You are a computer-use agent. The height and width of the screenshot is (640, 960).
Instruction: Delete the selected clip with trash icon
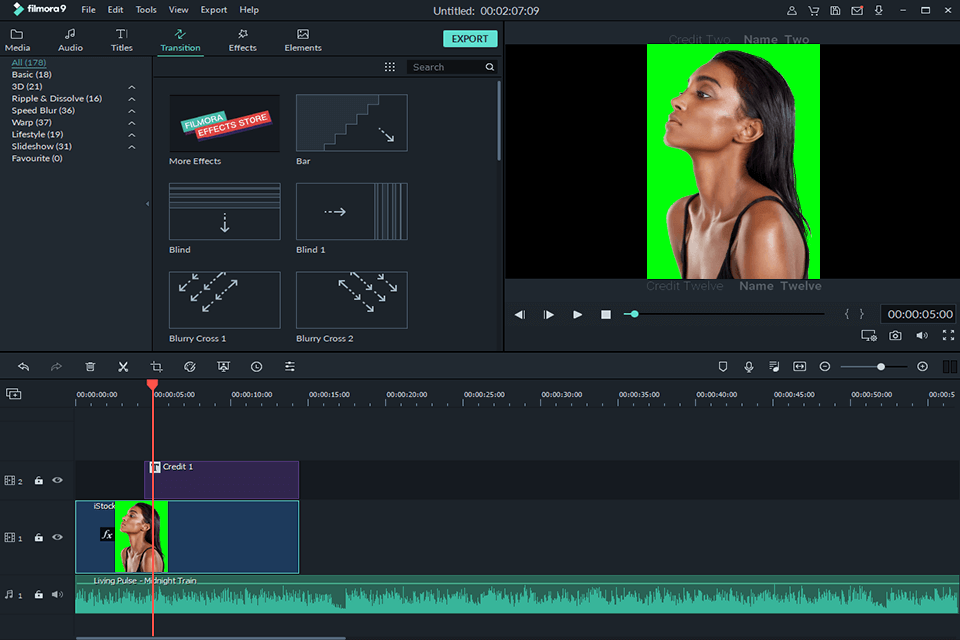[90, 367]
